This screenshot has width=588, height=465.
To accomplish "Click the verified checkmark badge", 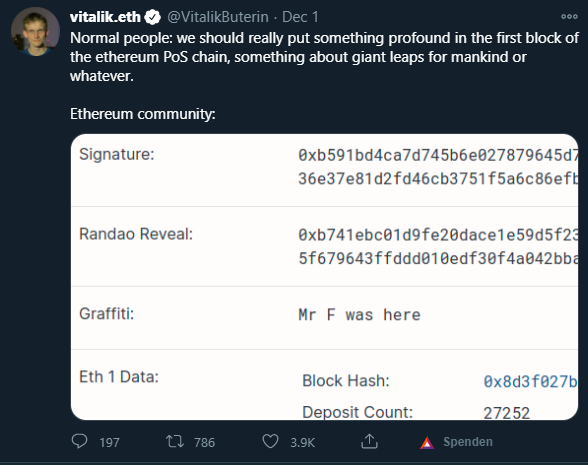I will click(x=152, y=17).
